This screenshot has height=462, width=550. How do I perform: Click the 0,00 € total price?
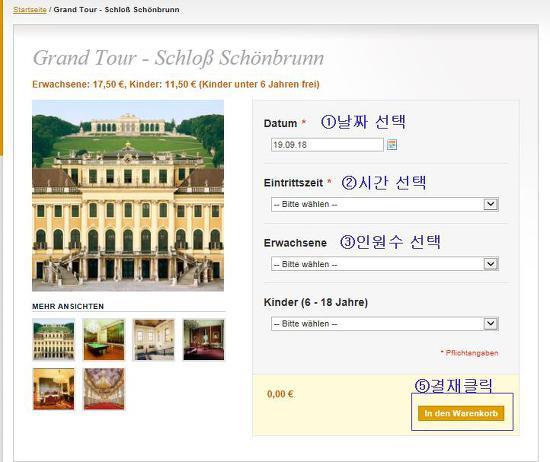[280, 394]
